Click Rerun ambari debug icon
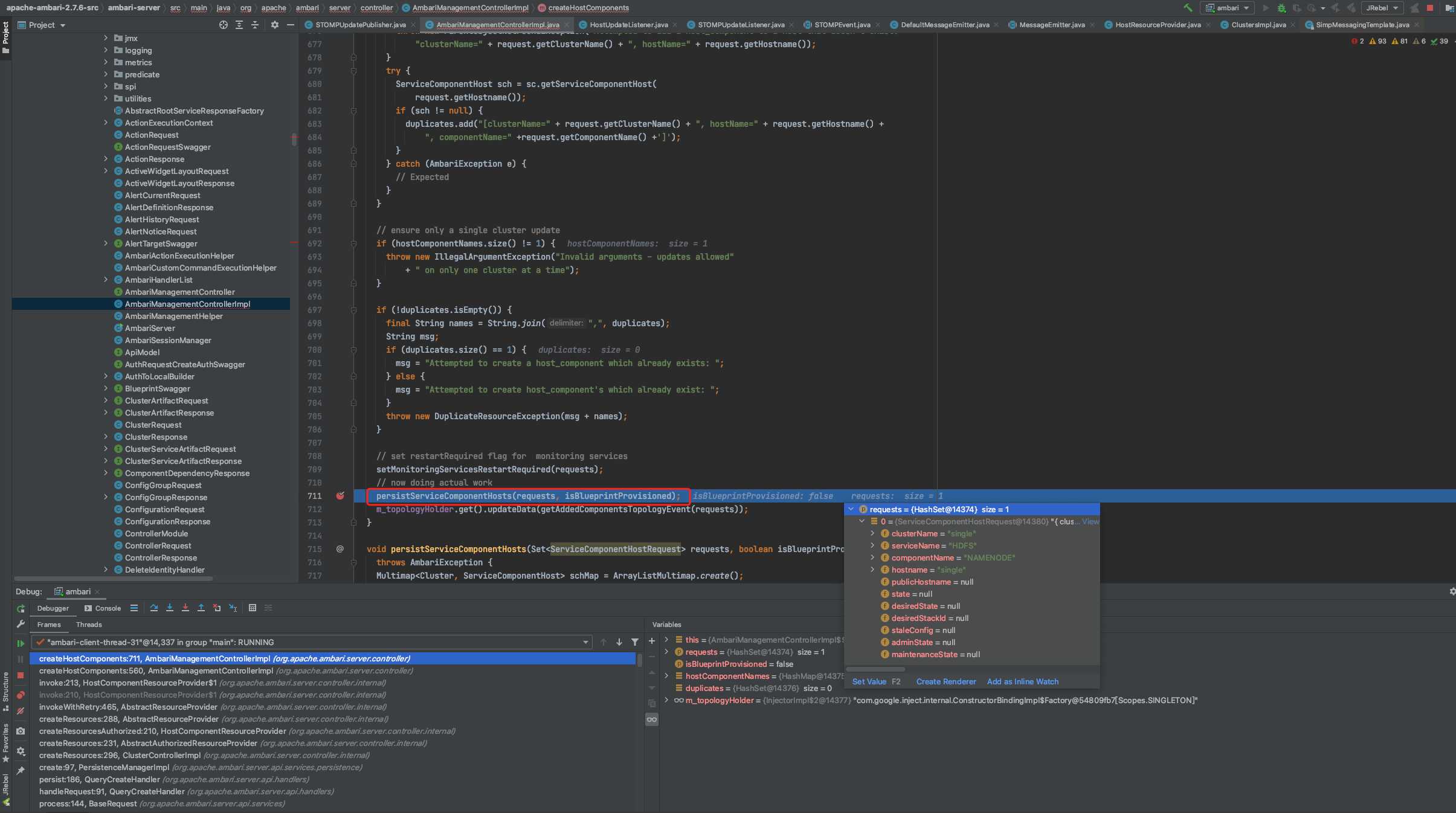This screenshot has height=813, width=1456. point(21,609)
